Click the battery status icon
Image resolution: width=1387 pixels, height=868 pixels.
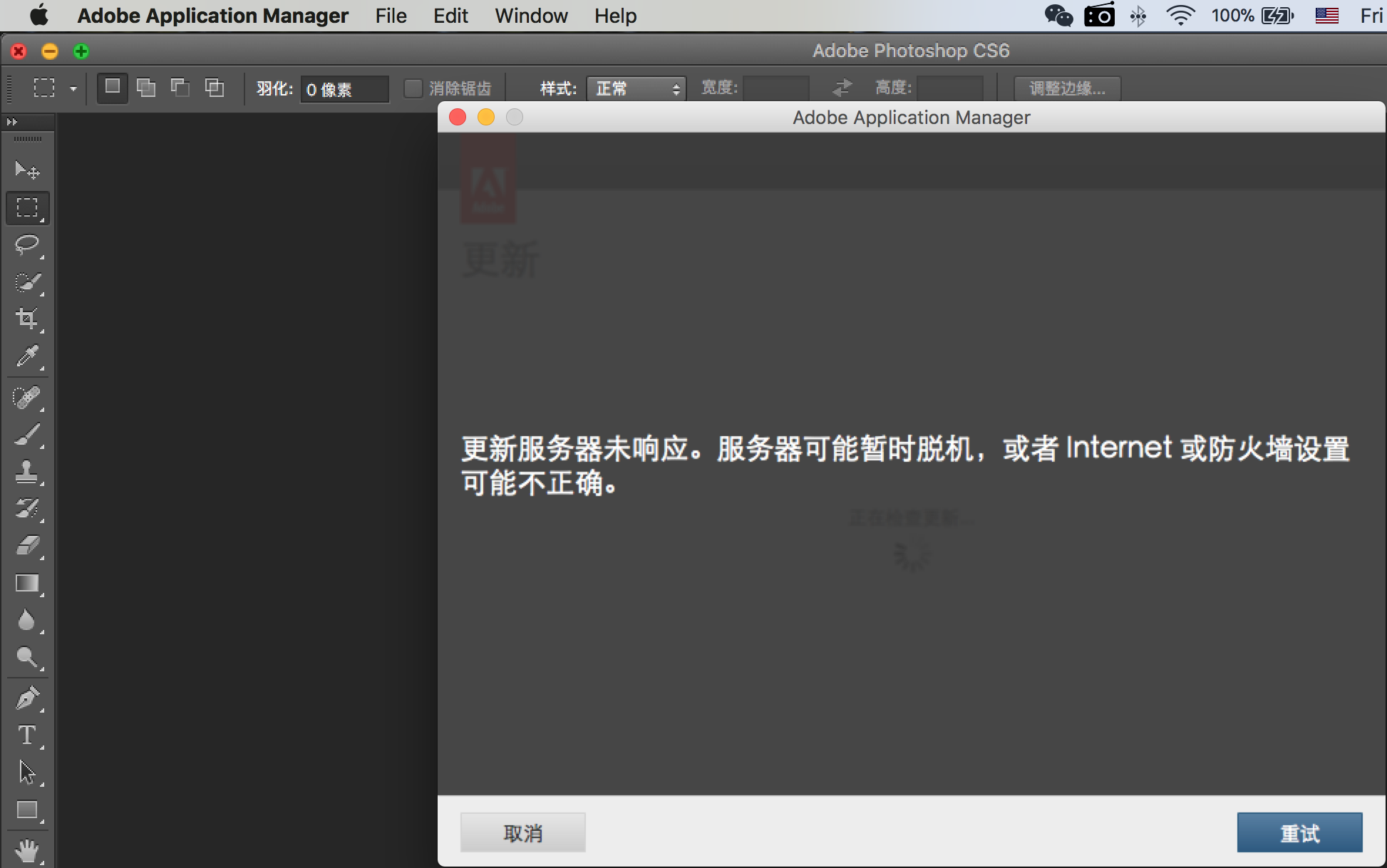pyautogui.click(x=1277, y=16)
